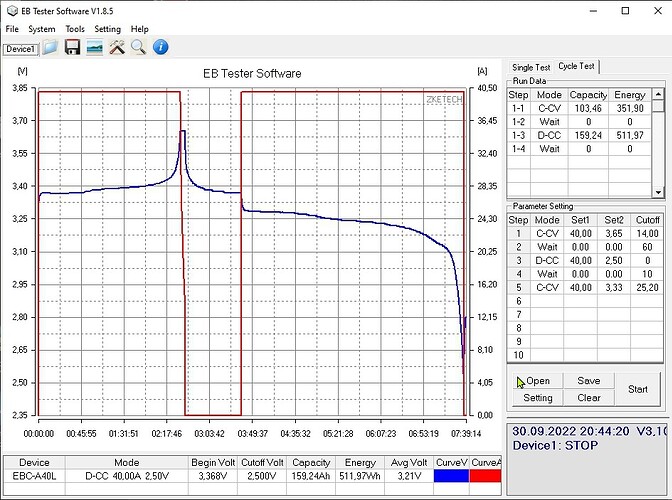This screenshot has width=672, height=500.
Task: Click Step 5 Set2 value 3,33
Action: coord(614,287)
